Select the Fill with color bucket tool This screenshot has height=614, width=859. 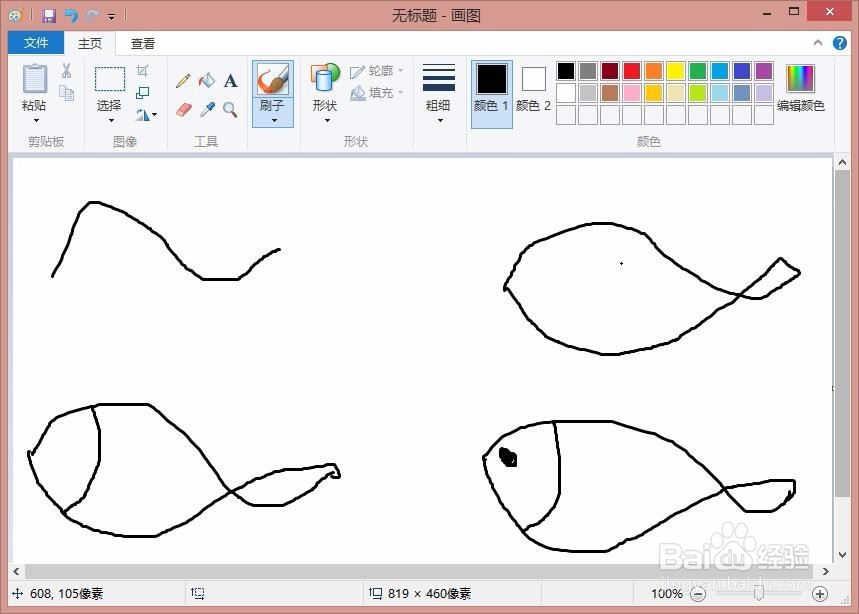click(x=207, y=81)
